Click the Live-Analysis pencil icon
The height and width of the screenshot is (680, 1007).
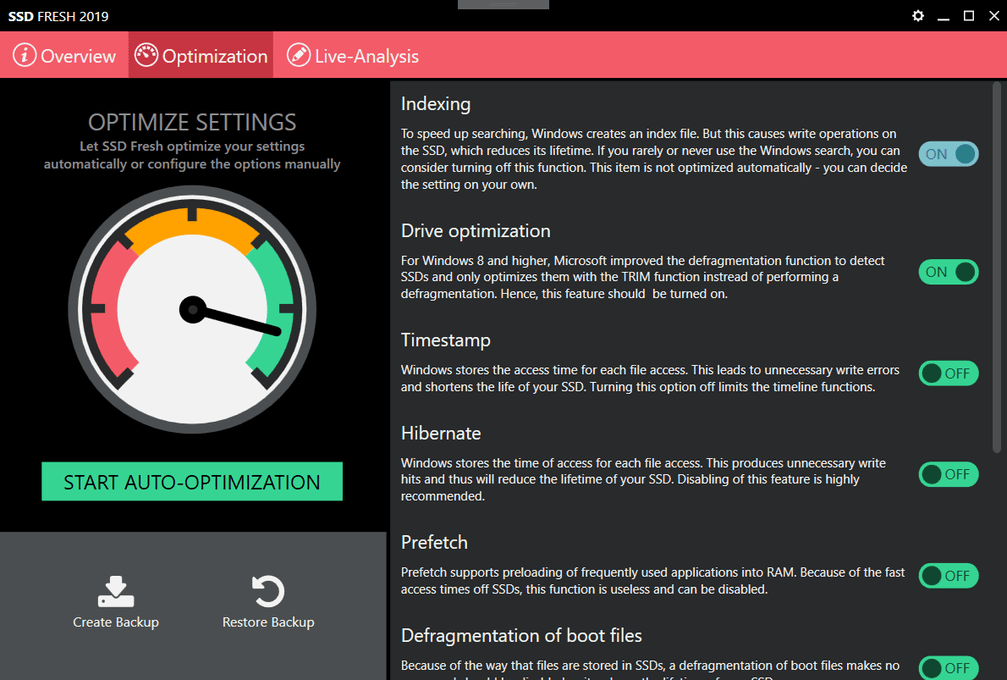298,55
